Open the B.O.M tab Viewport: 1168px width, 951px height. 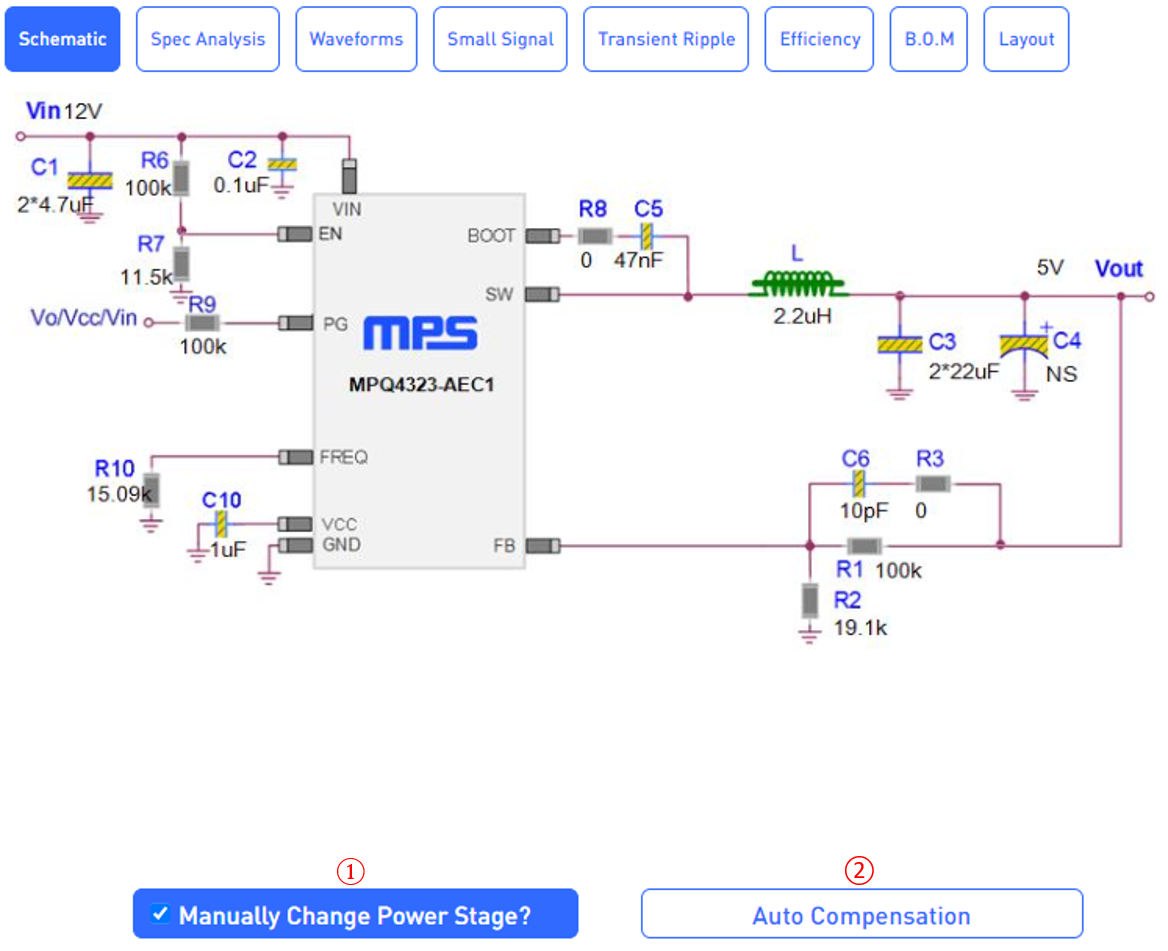(x=928, y=39)
